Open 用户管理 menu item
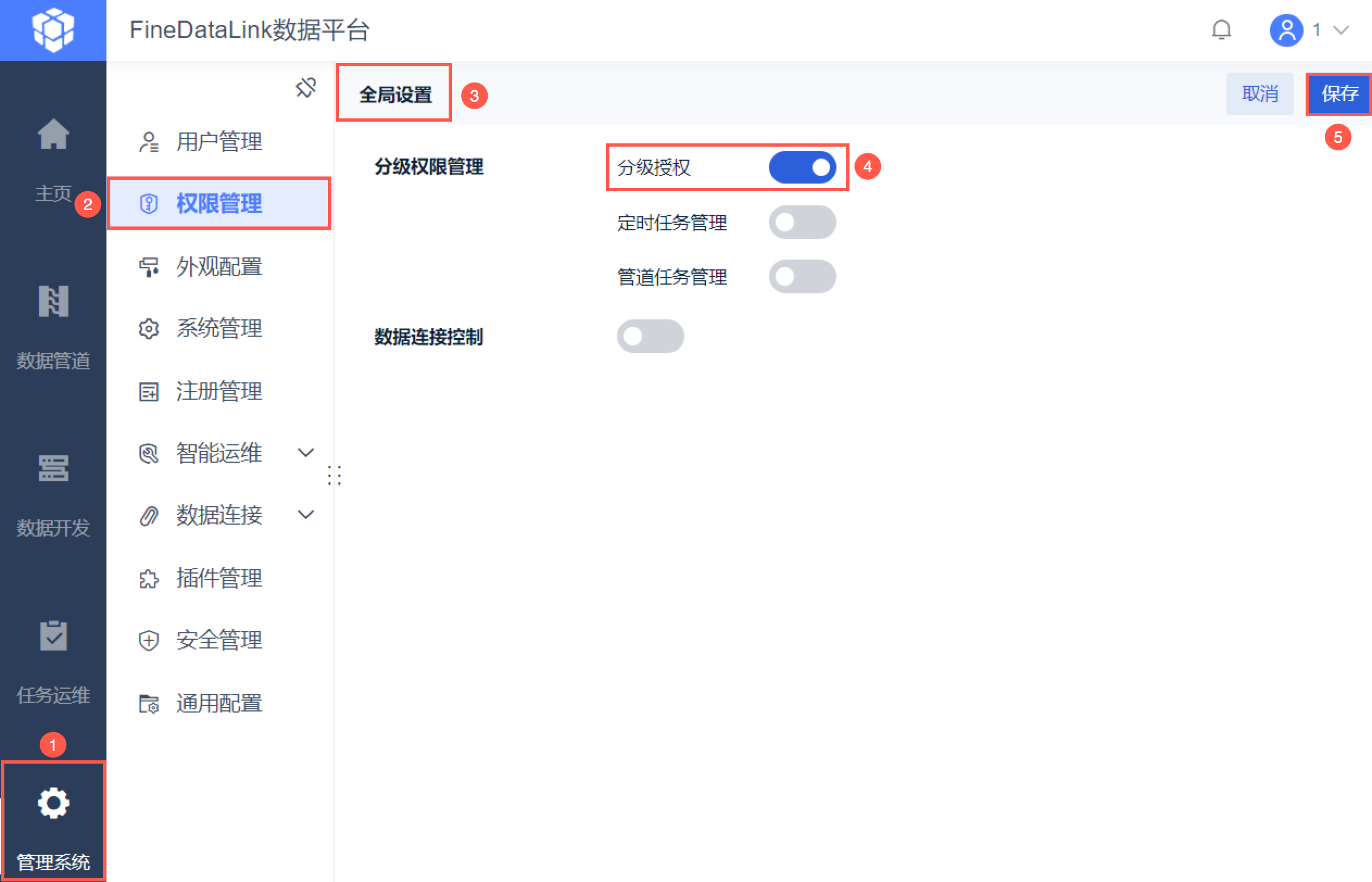The image size is (1372, 882). point(219,141)
